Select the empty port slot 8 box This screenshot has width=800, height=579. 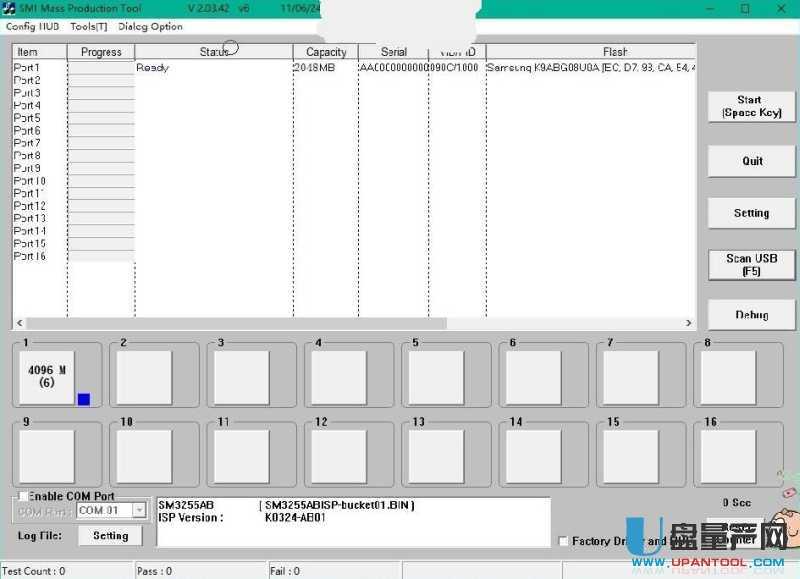728,377
